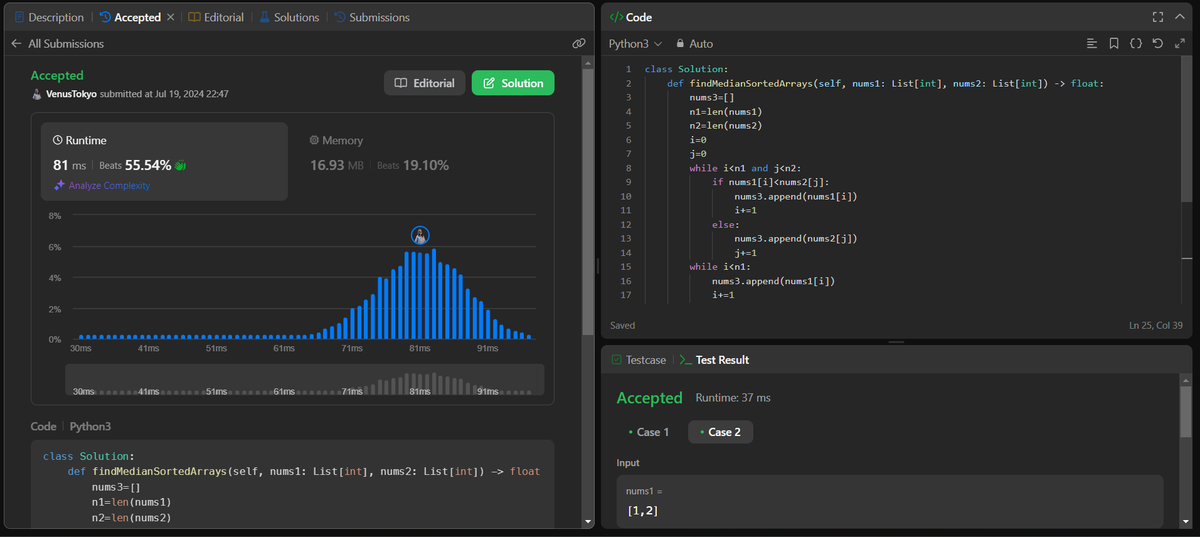Switch to the Submissions tab

(372, 17)
